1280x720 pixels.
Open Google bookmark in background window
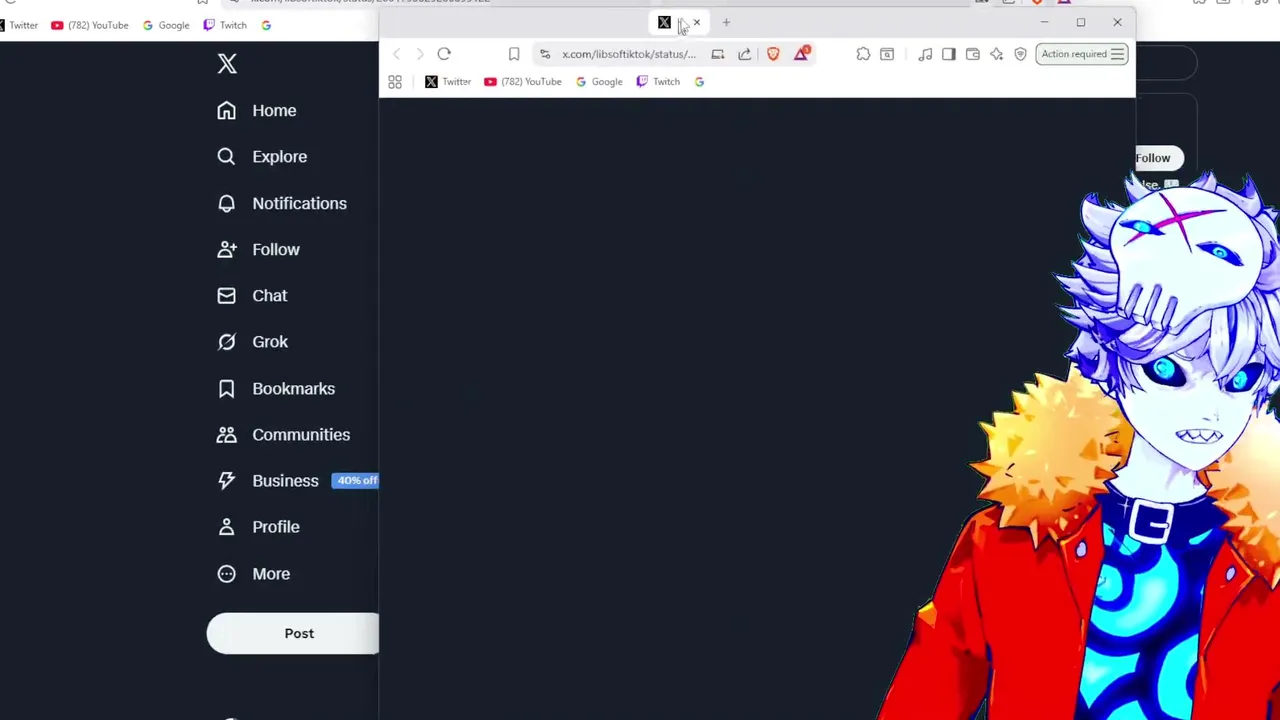pos(166,25)
